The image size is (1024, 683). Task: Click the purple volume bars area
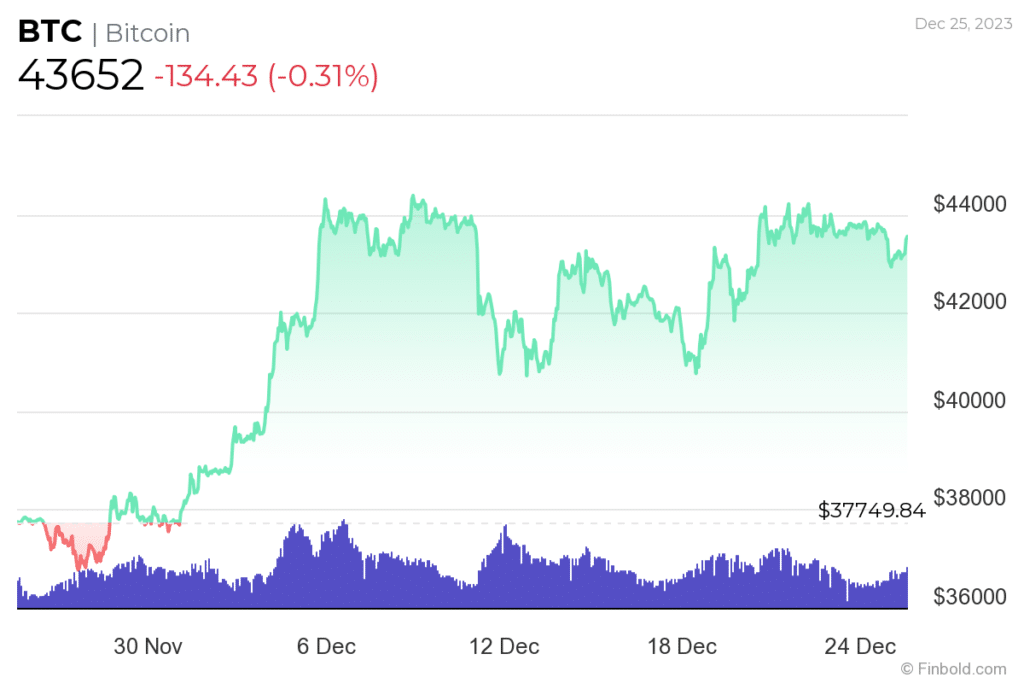[500, 585]
